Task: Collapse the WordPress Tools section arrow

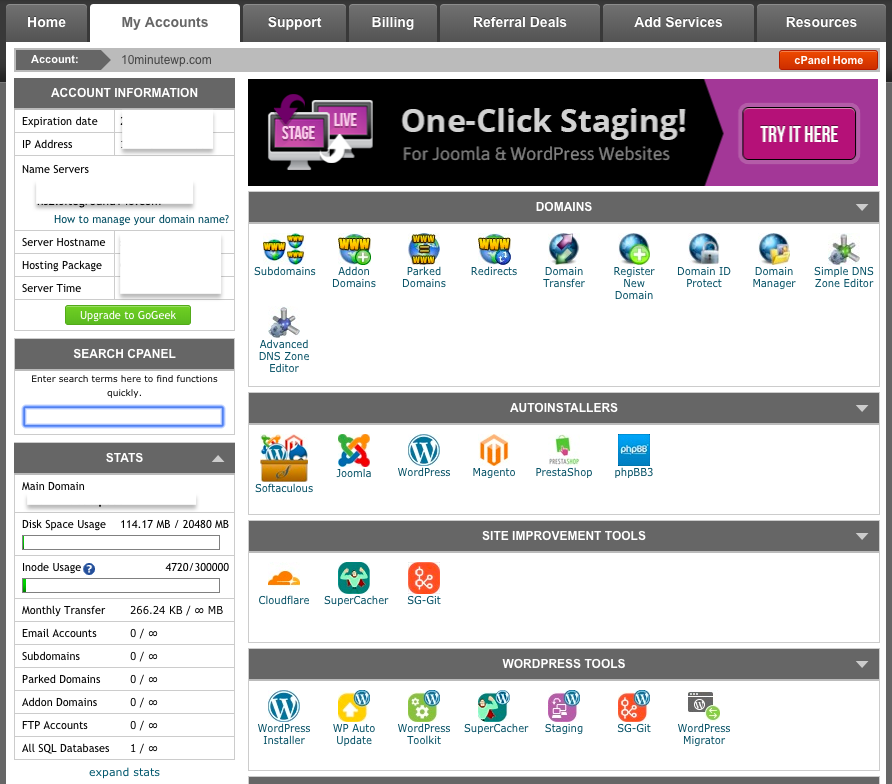Action: (x=862, y=664)
